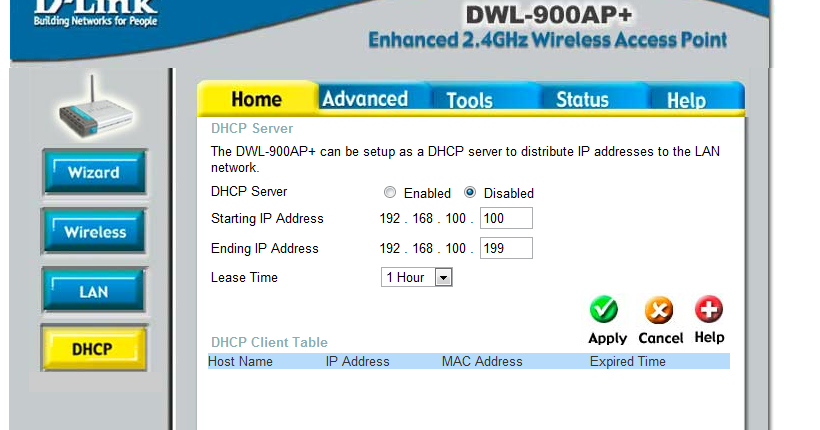Click the D-Link logo
The image size is (820, 430).
click(96, 13)
